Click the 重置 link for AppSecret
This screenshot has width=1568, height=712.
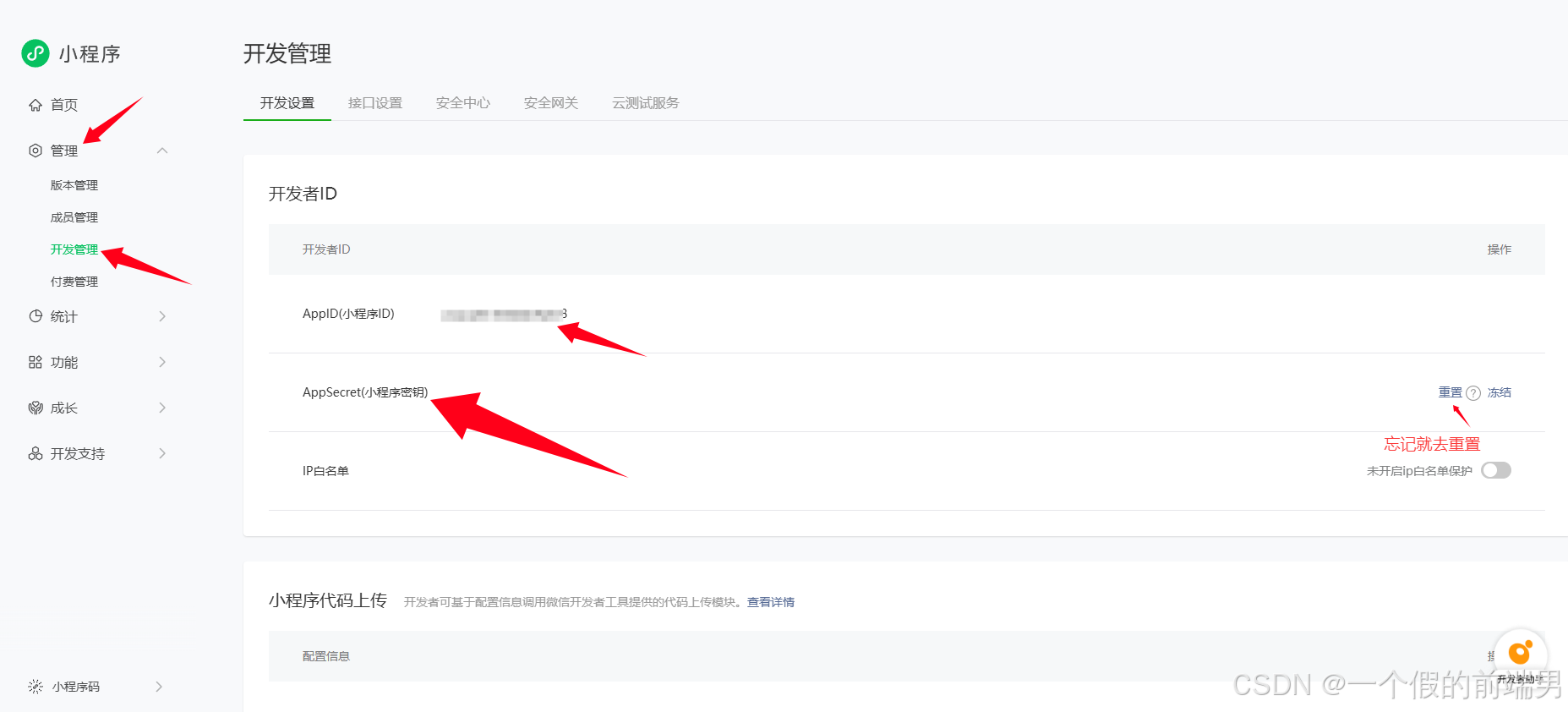[1451, 392]
